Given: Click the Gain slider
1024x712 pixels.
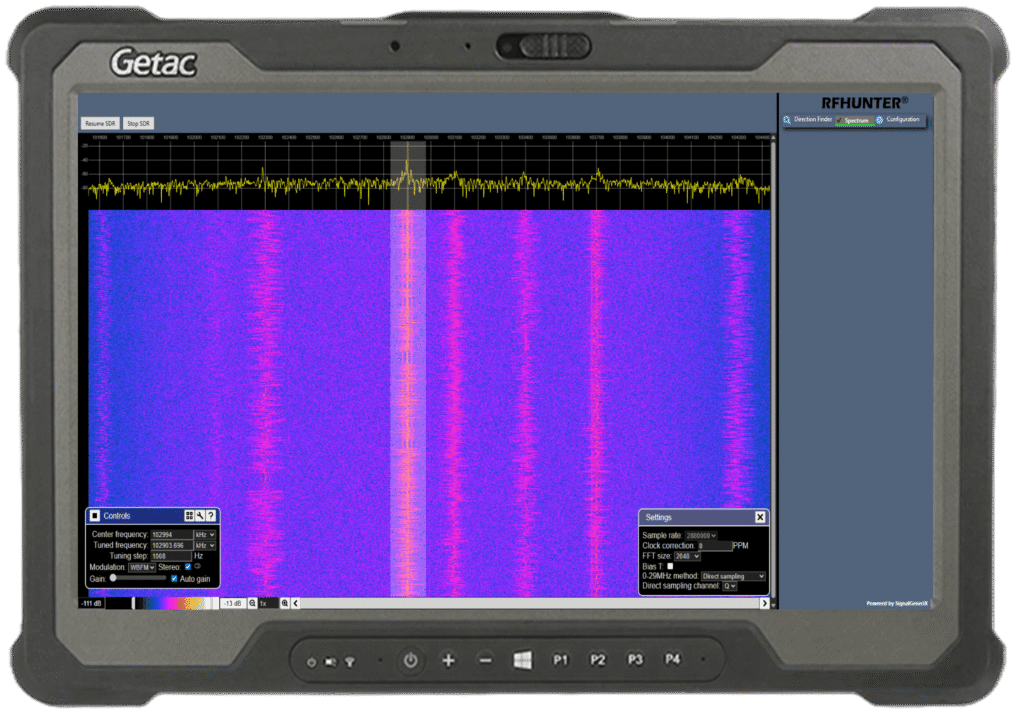Looking at the screenshot, I should point(138,578).
